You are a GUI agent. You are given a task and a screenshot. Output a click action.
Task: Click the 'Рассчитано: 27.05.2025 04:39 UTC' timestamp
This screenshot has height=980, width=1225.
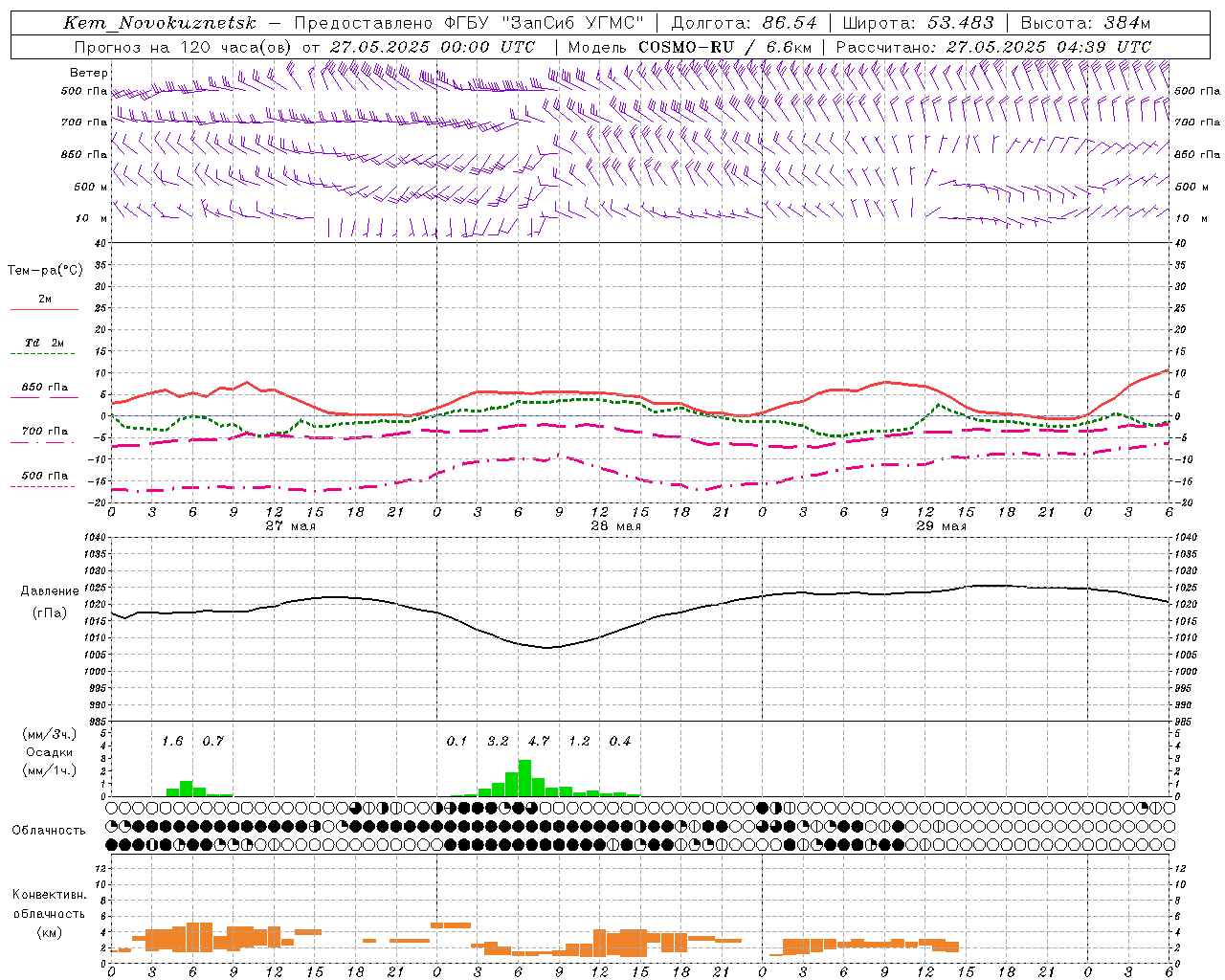[x=994, y=47]
